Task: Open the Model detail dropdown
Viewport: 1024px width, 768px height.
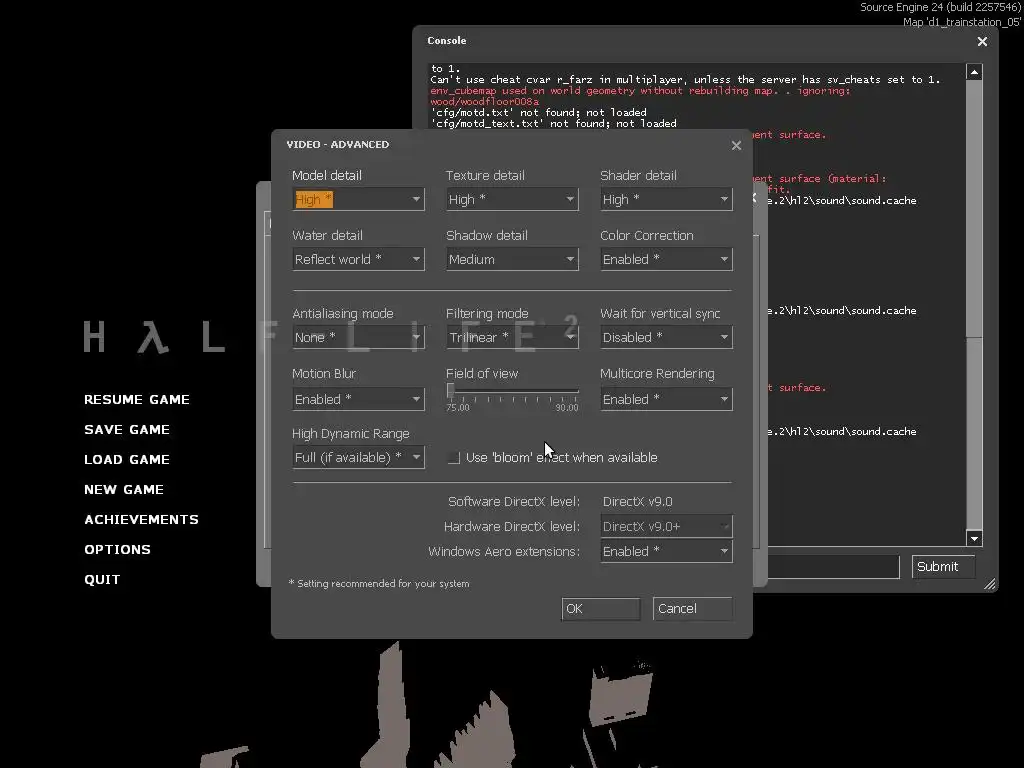Action: tap(358, 199)
